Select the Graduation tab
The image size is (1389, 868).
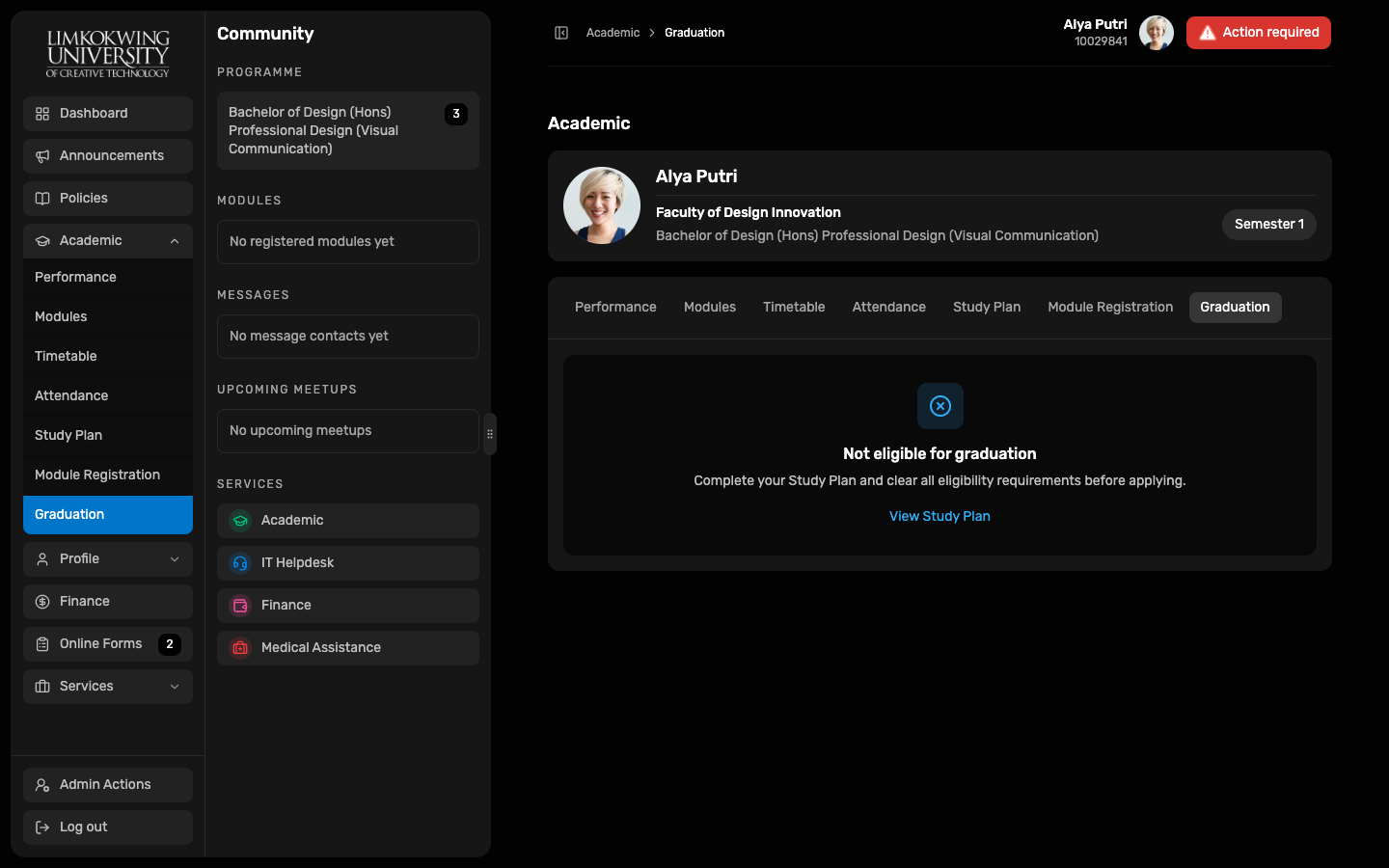click(1236, 308)
